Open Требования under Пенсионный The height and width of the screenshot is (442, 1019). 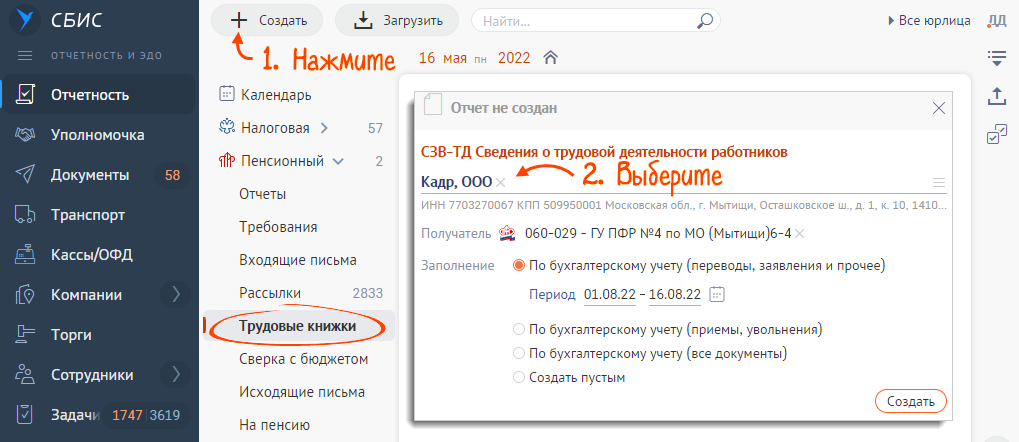point(278,227)
